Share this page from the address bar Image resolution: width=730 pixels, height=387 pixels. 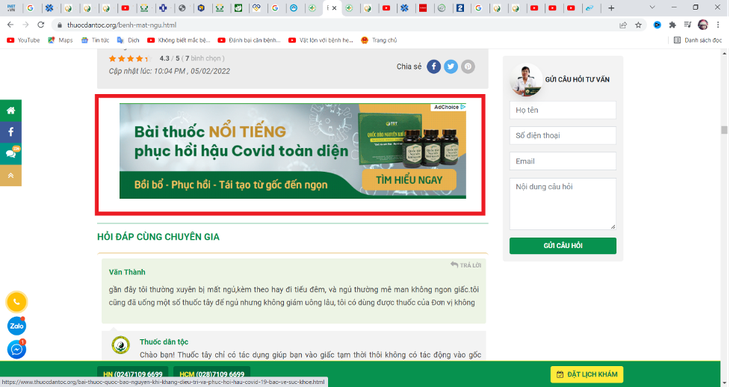(x=623, y=25)
